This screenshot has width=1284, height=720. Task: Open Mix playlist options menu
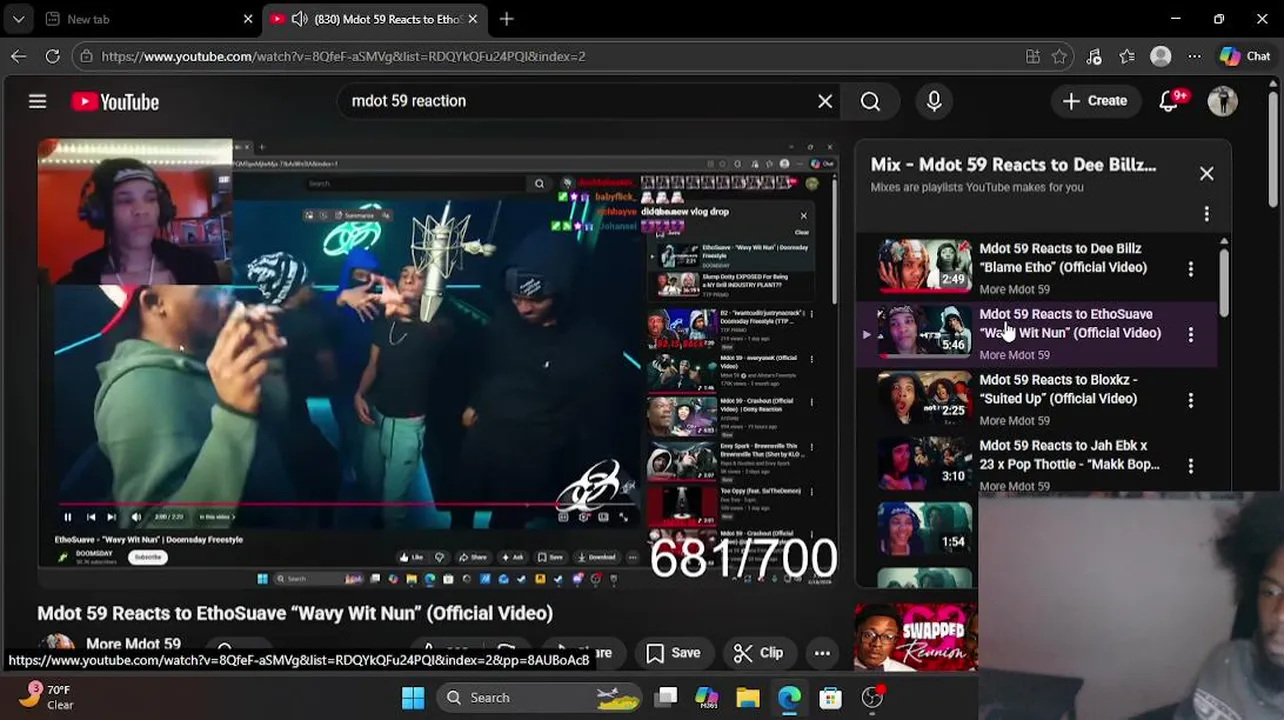click(1206, 214)
